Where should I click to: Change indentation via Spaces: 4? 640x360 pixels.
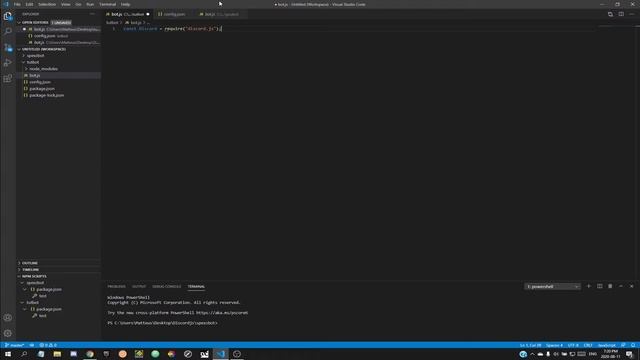pos(554,345)
